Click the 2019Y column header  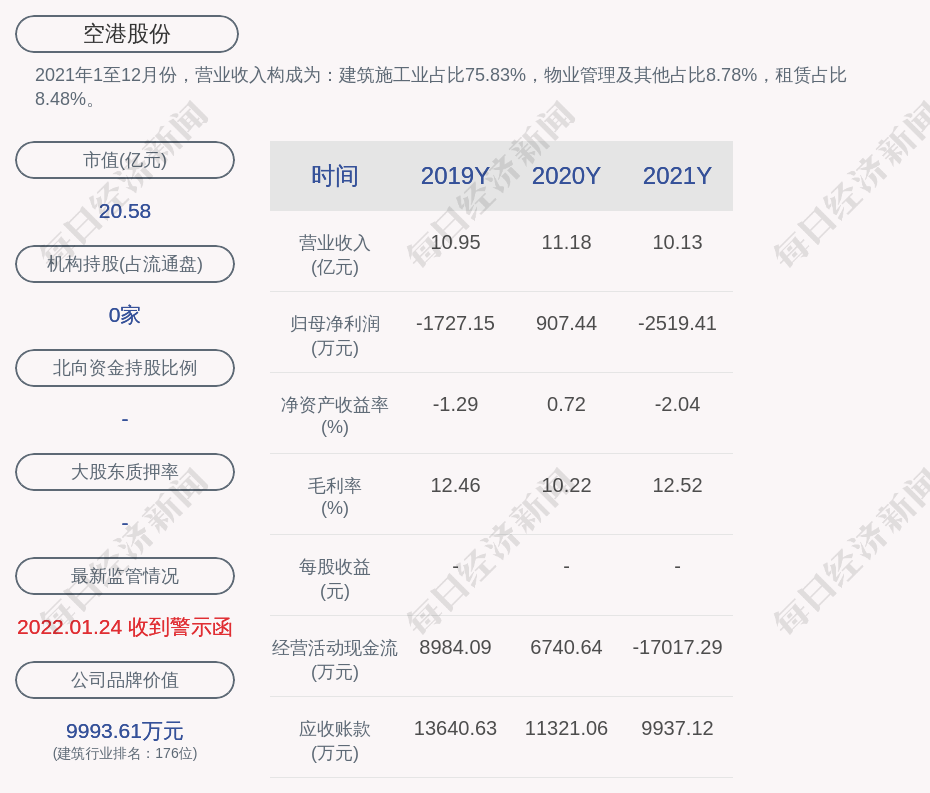coord(456,176)
